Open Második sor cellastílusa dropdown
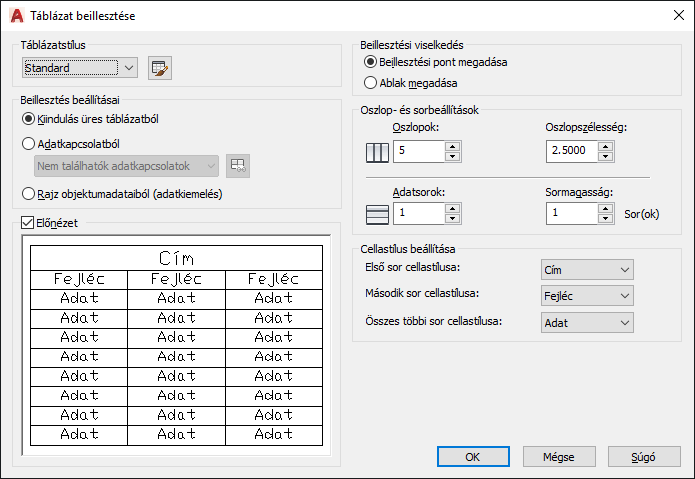 [586, 296]
